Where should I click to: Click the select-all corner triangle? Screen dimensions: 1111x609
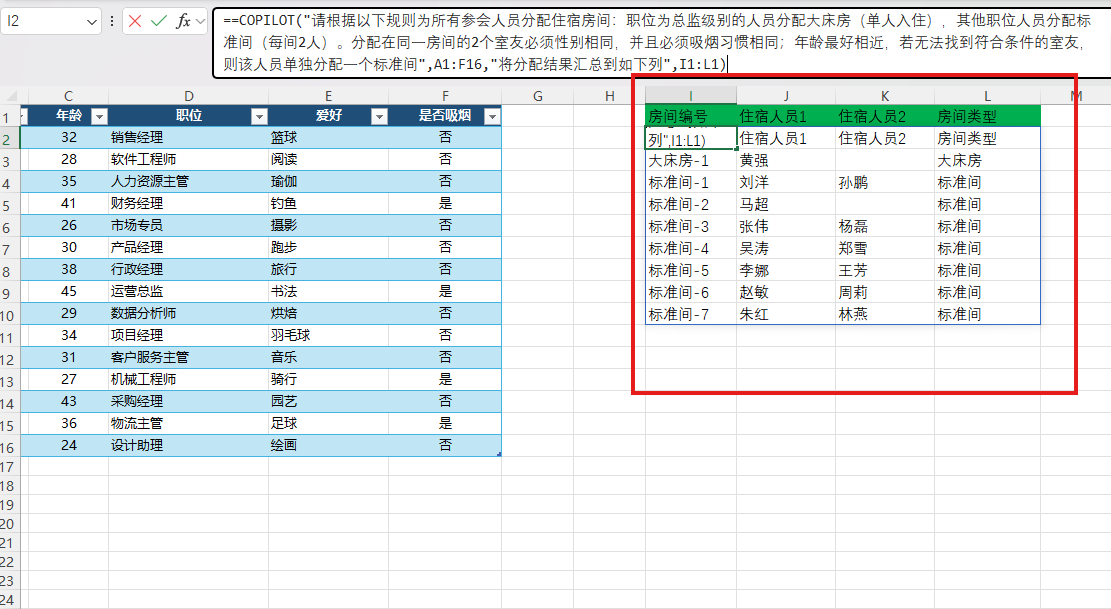click(11, 96)
